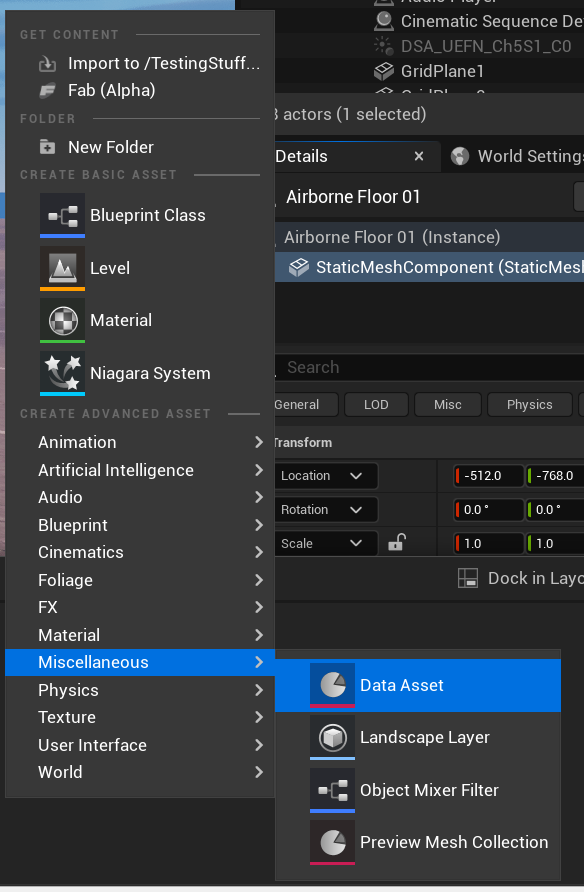The width and height of the screenshot is (584, 892).
Task: Switch to the World Settings tab
Action: coord(516,156)
